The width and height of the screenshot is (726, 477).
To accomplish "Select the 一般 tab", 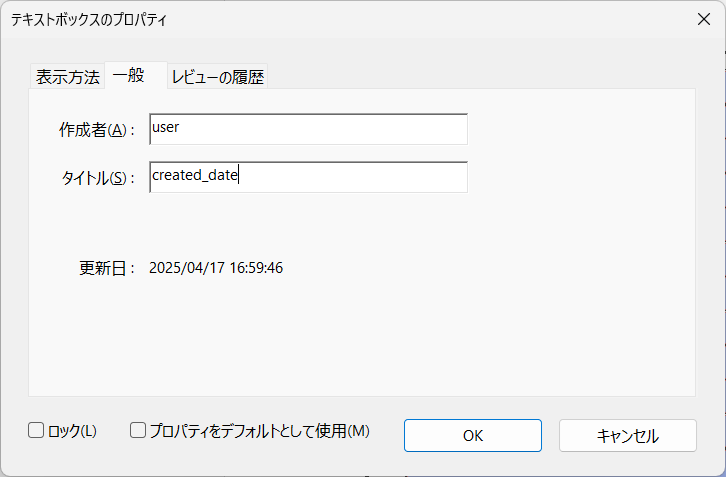I will 129,75.
